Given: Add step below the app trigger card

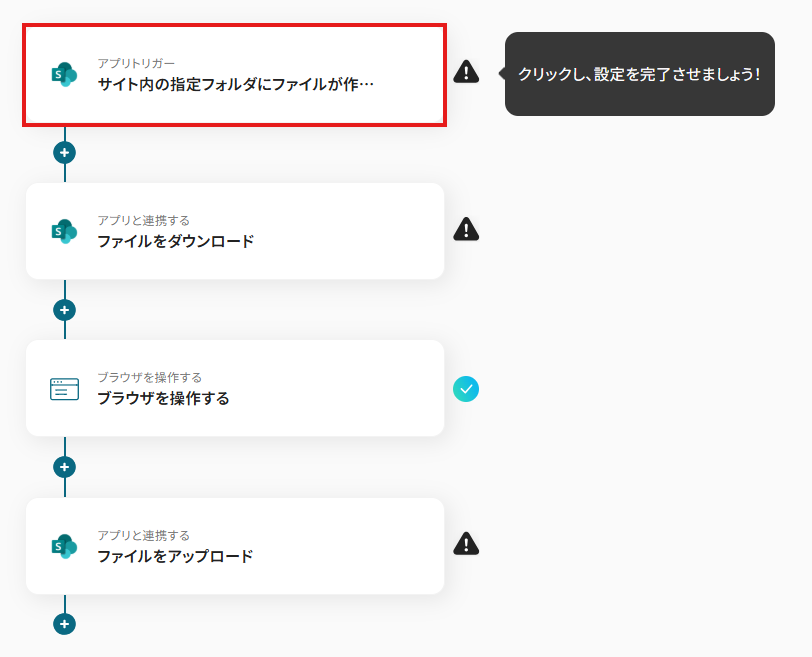Looking at the screenshot, I should [65, 153].
